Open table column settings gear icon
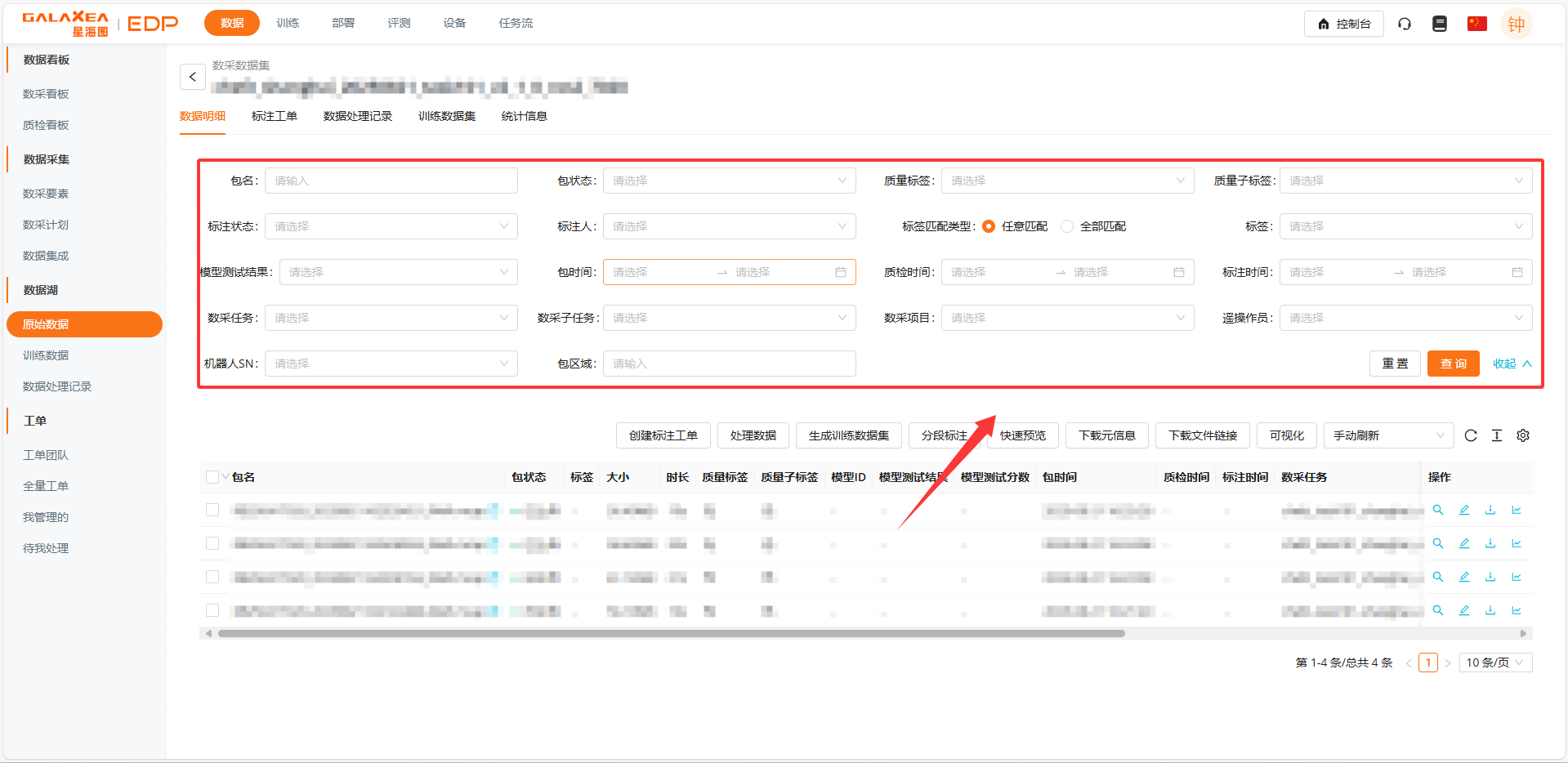The height and width of the screenshot is (763, 1568). point(1523,435)
